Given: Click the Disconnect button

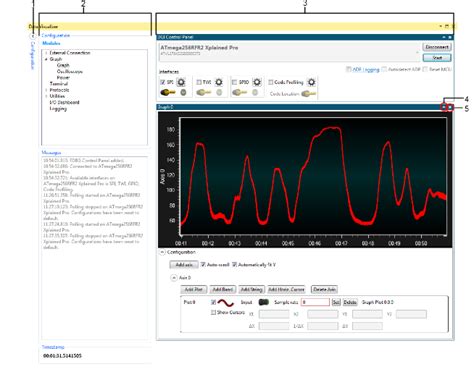Looking at the screenshot, I should (437, 47).
